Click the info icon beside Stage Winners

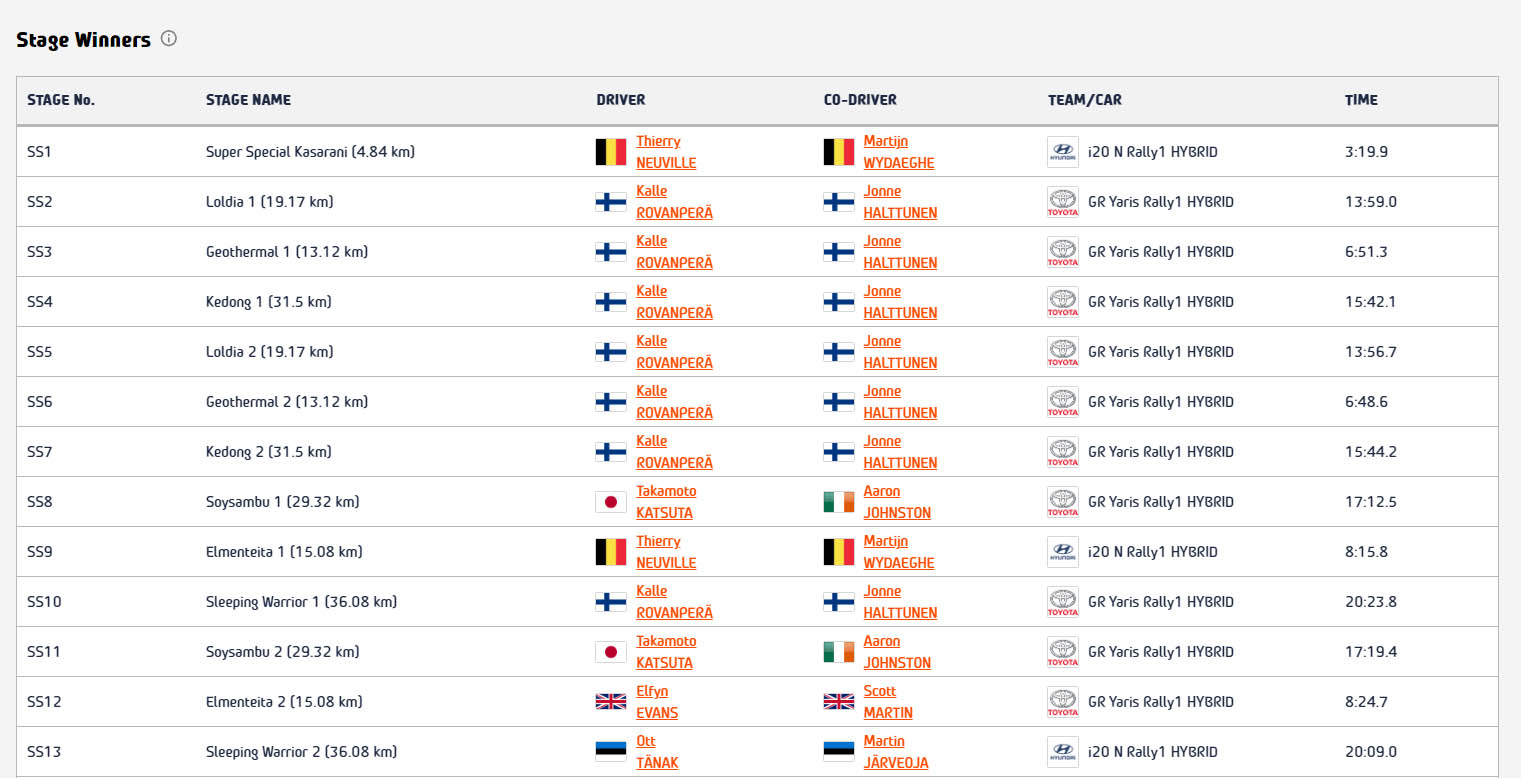[169, 39]
